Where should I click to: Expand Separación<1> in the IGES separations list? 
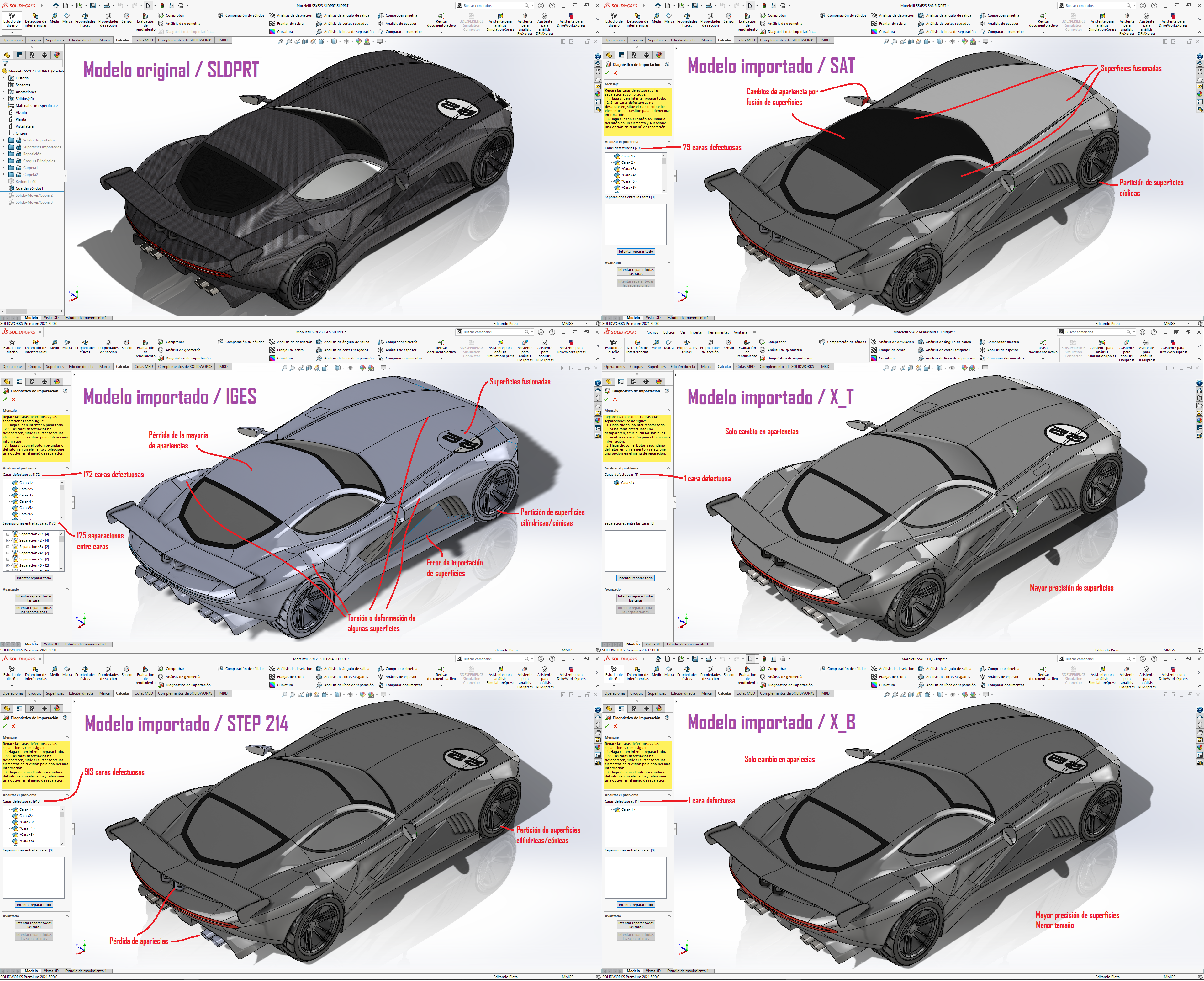click(x=7, y=534)
